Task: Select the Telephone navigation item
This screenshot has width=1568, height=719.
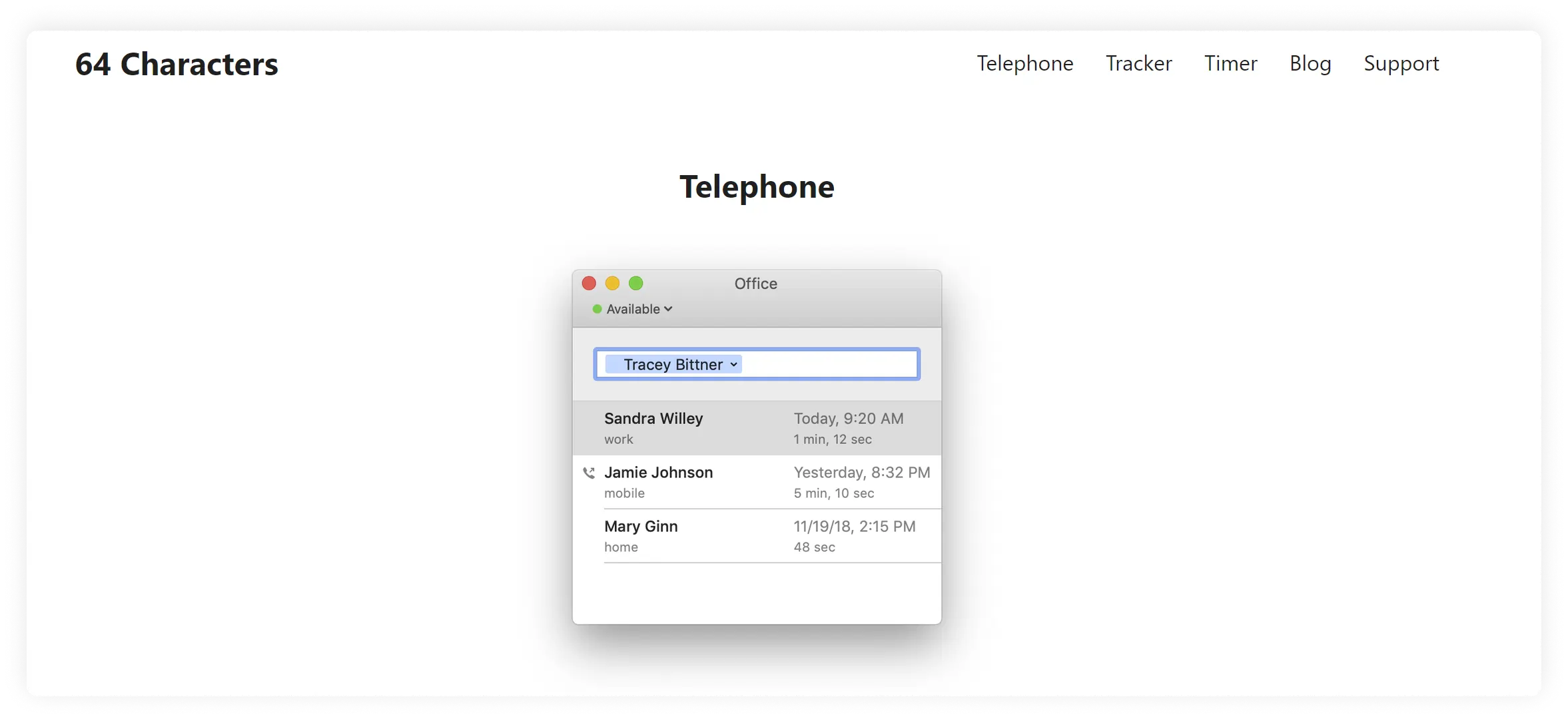Action: 1024,63
